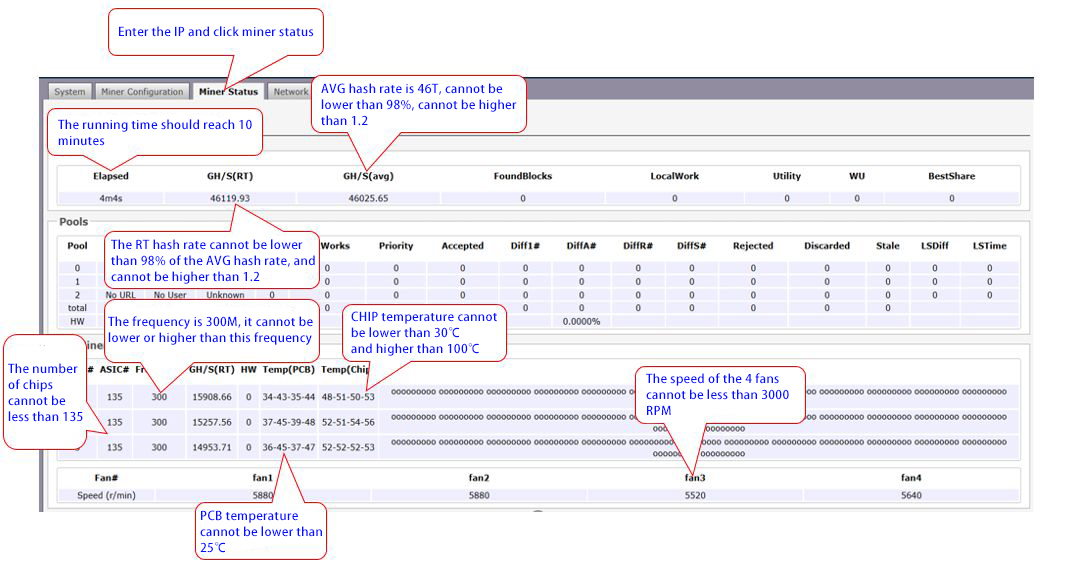
Task: Click the 37-45-39-48 PCB temperature cell
Action: (287, 422)
